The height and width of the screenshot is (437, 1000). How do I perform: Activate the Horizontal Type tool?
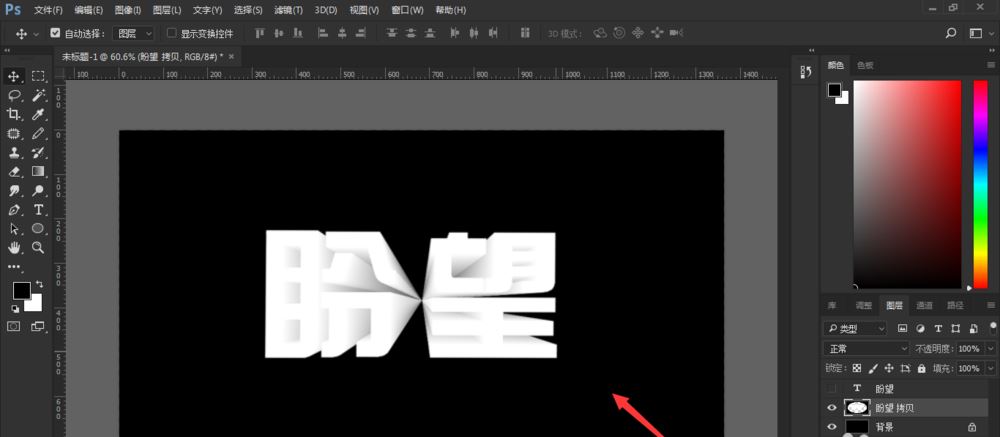[x=38, y=210]
